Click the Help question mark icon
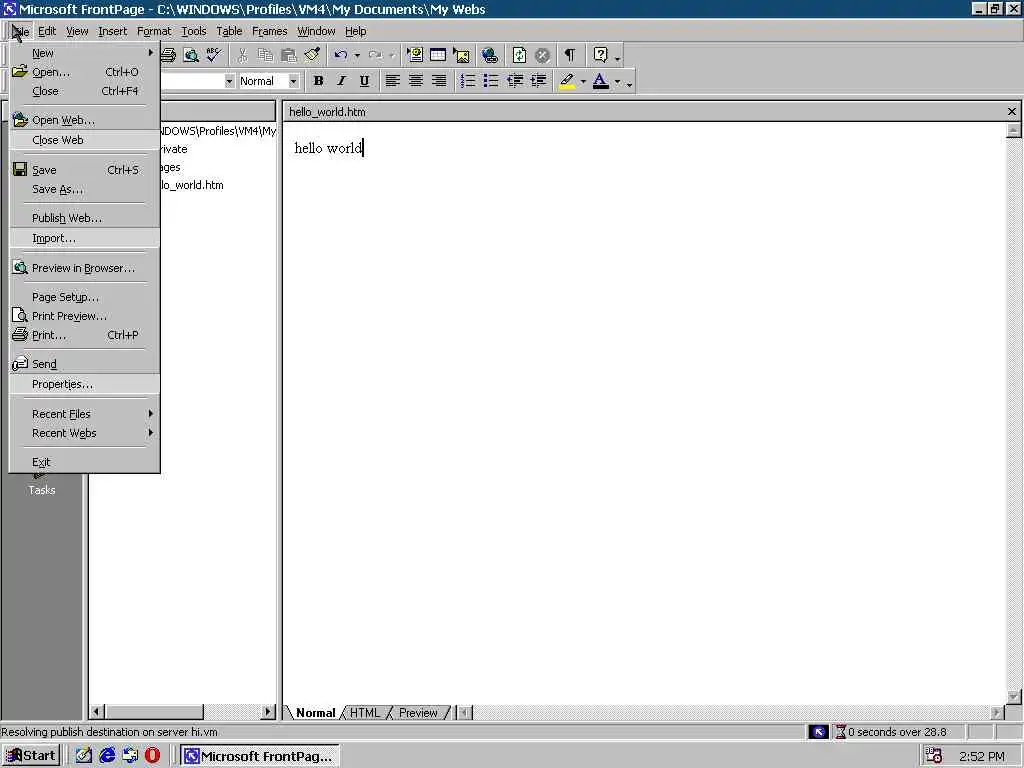This screenshot has height=768, width=1024. 601,56
